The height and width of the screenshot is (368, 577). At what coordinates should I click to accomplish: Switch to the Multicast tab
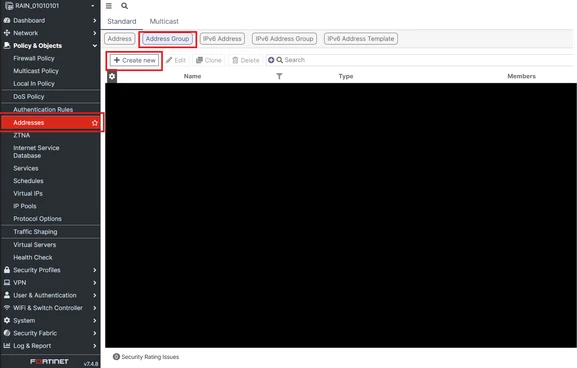click(x=164, y=21)
